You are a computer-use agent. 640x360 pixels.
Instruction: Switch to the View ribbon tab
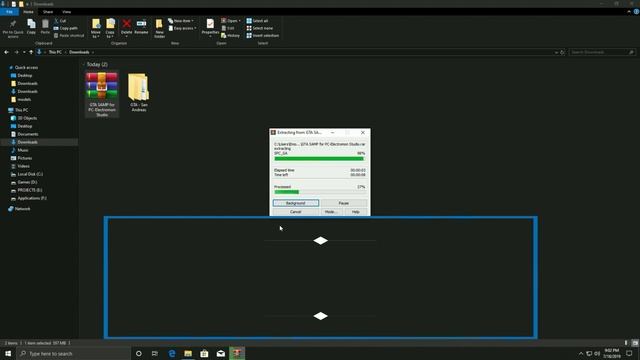[x=67, y=12]
